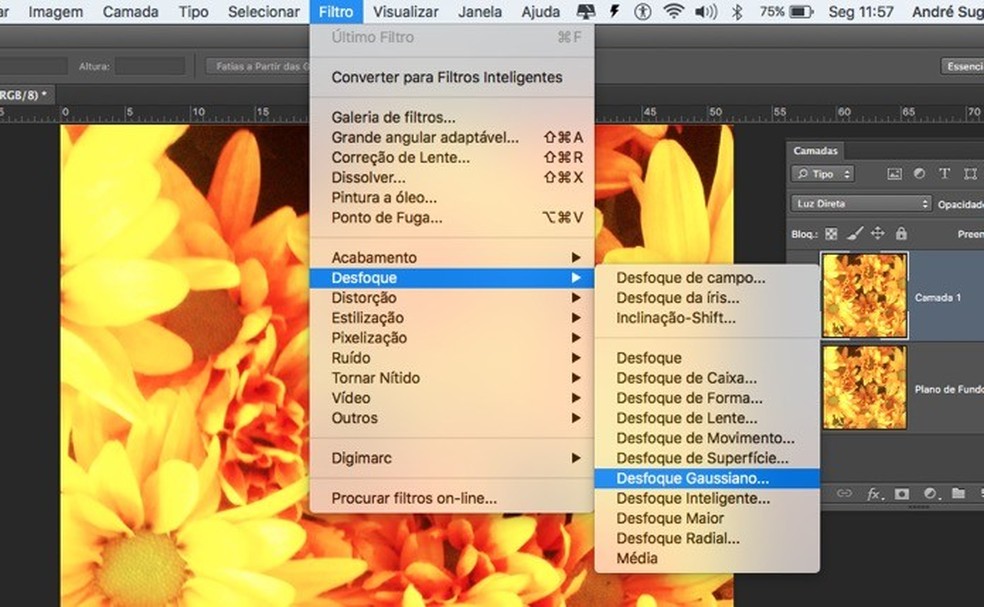Toggle lock transparent pixels icon

point(832,234)
